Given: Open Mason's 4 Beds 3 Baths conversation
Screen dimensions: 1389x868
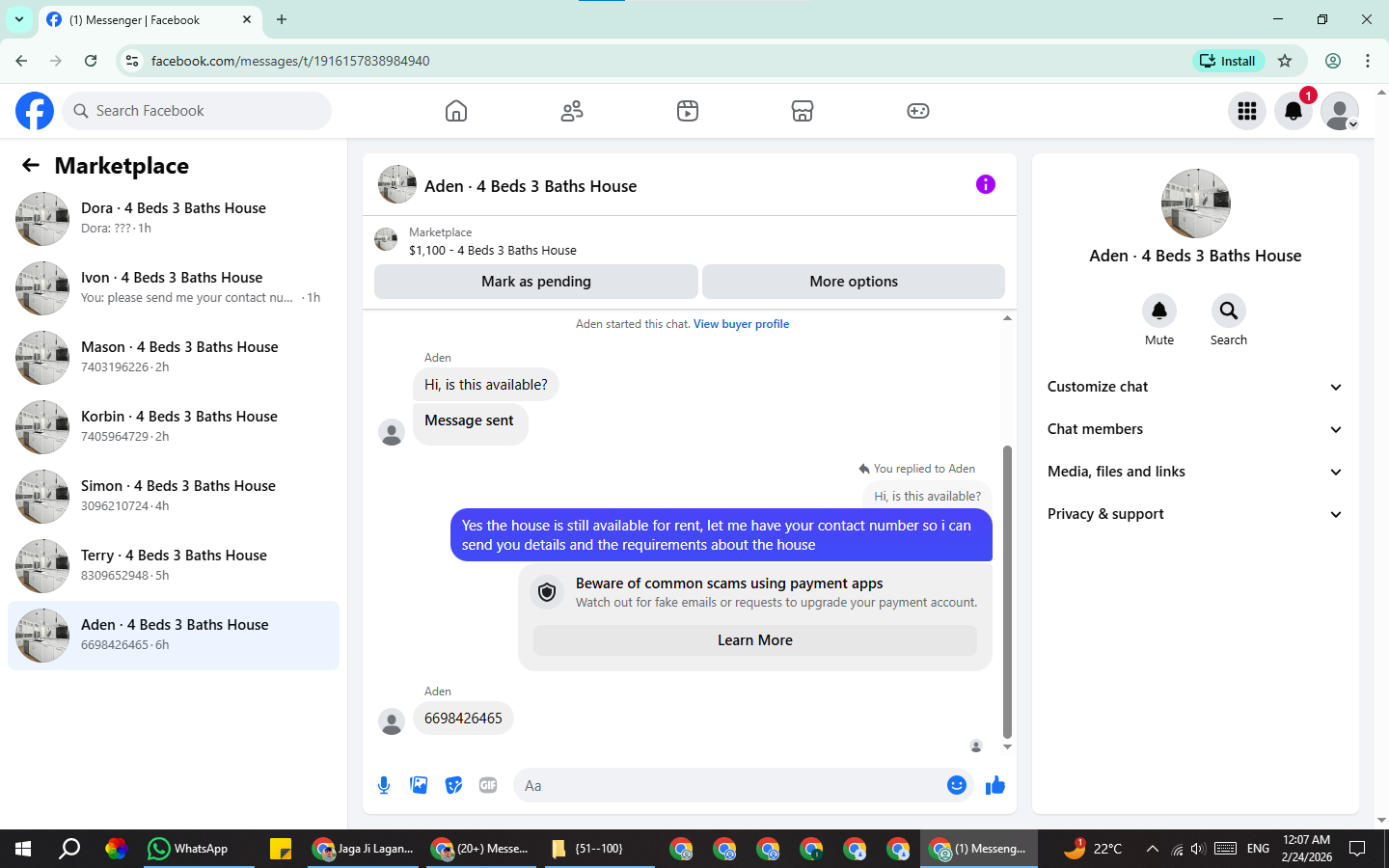Looking at the screenshot, I should point(174,358).
